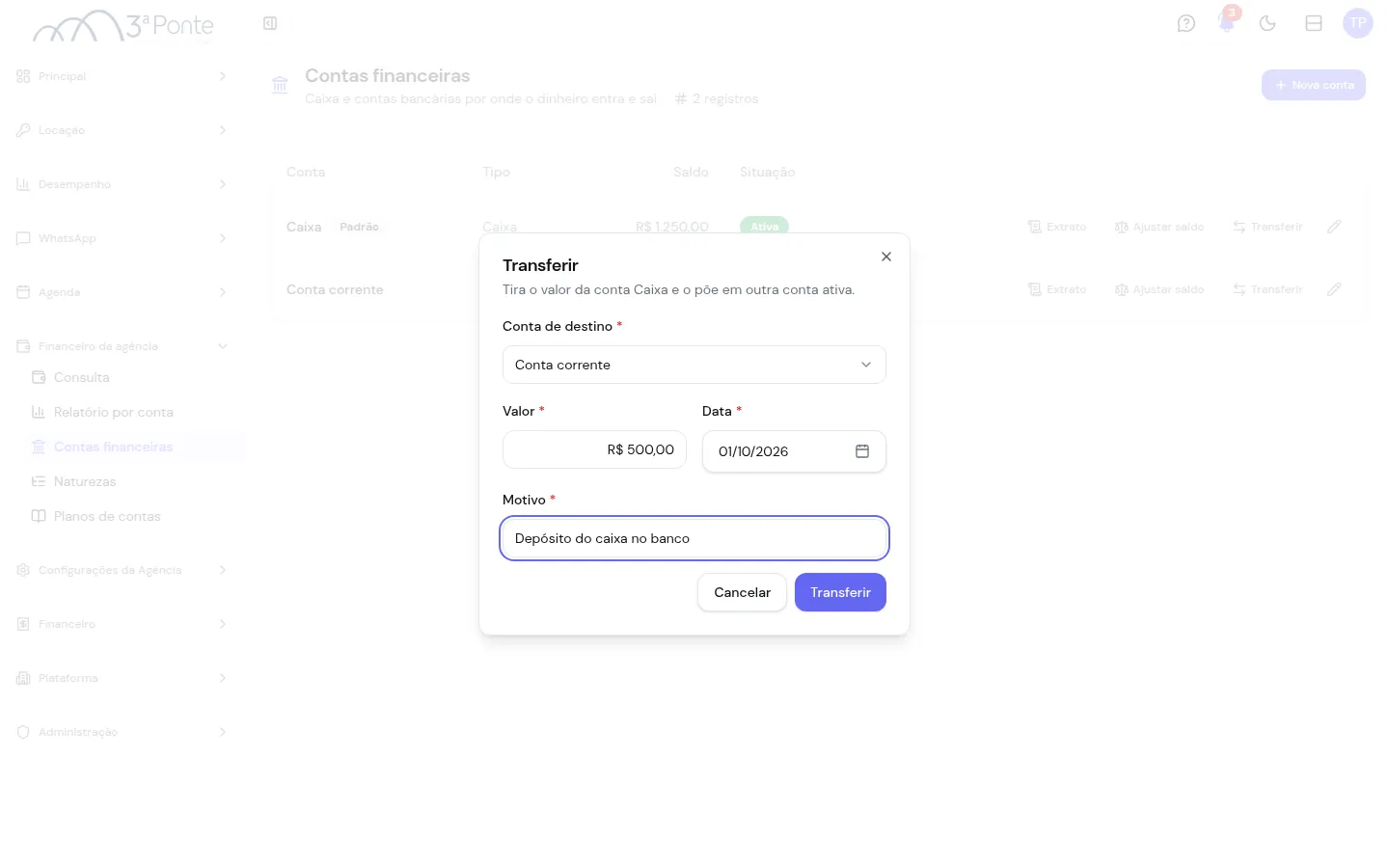Click Transferir in the Conta corrente row
Screen dimensions: 1389x868
click(x=1267, y=289)
